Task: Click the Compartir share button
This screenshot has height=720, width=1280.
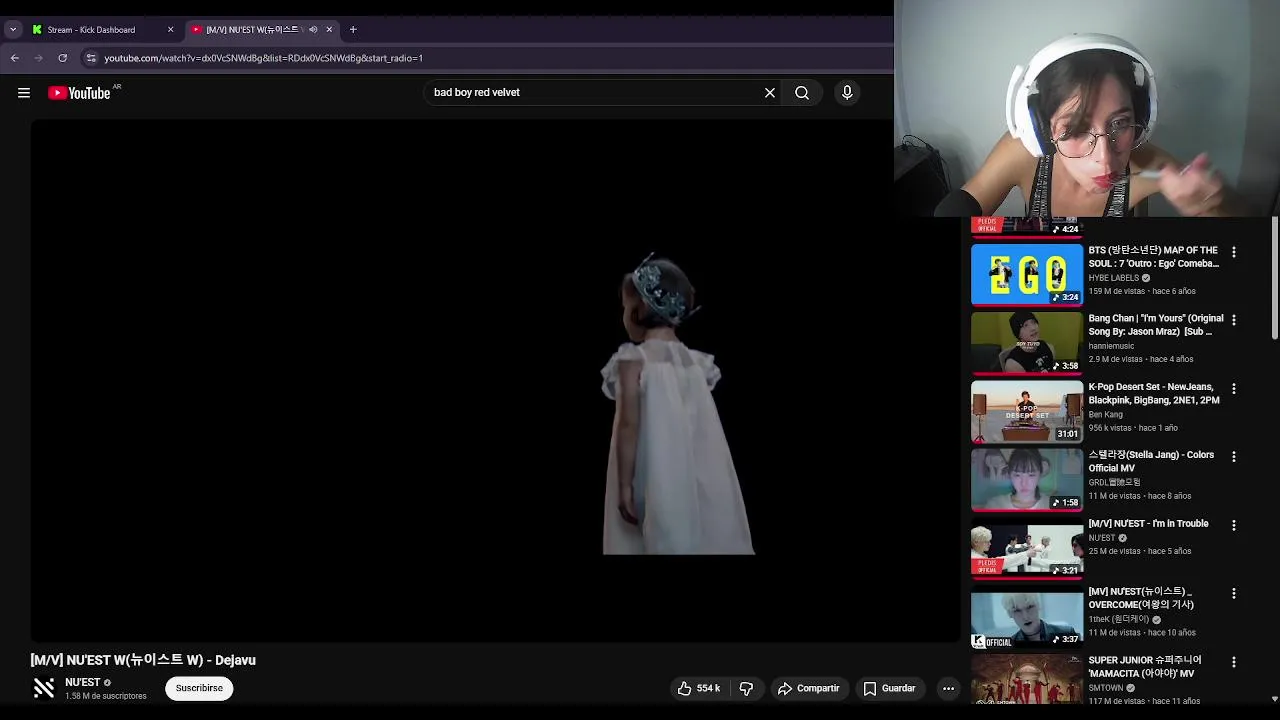Action: pos(808,688)
